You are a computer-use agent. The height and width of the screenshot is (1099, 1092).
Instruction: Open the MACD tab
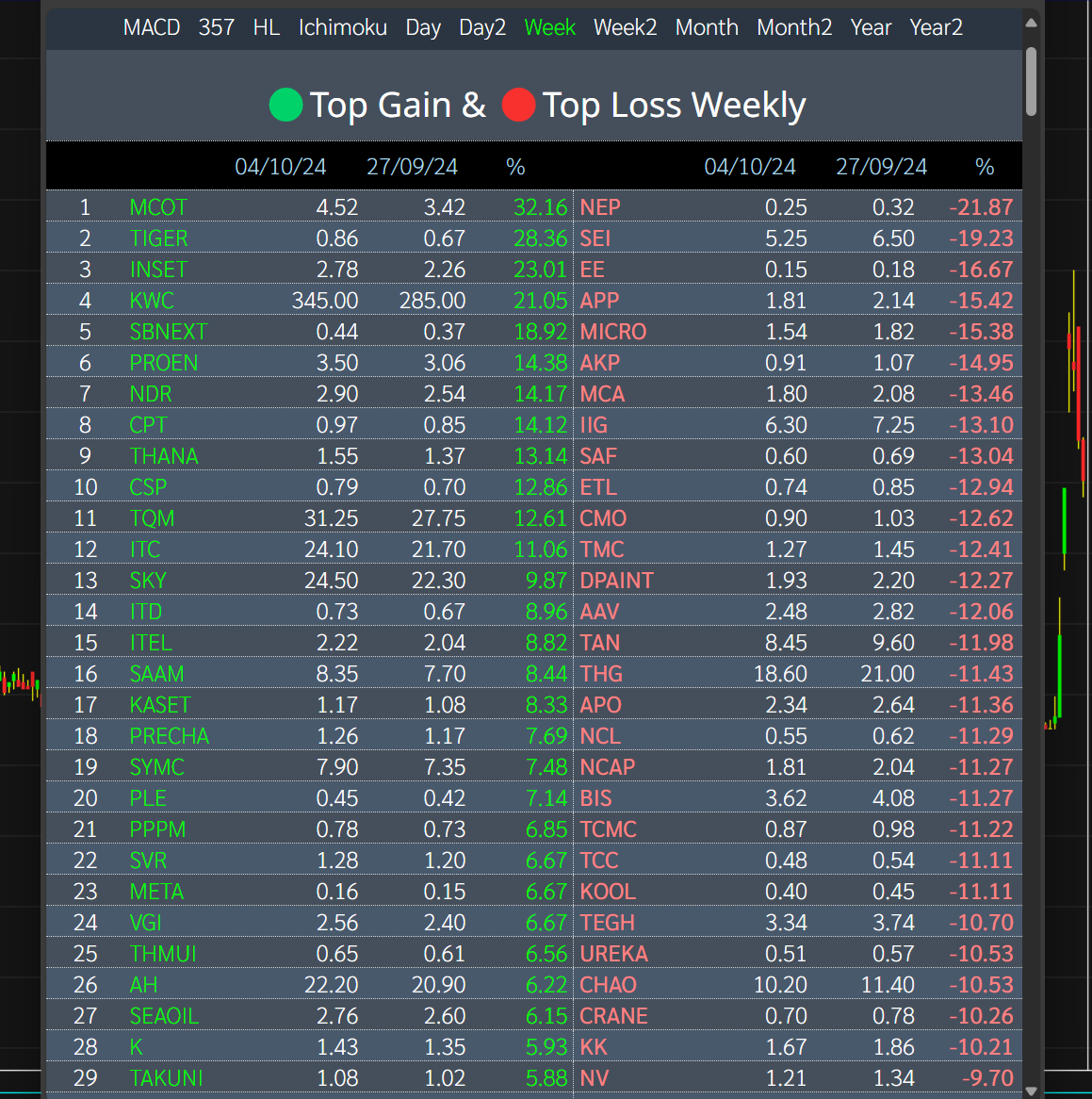[x=152, y=27]
